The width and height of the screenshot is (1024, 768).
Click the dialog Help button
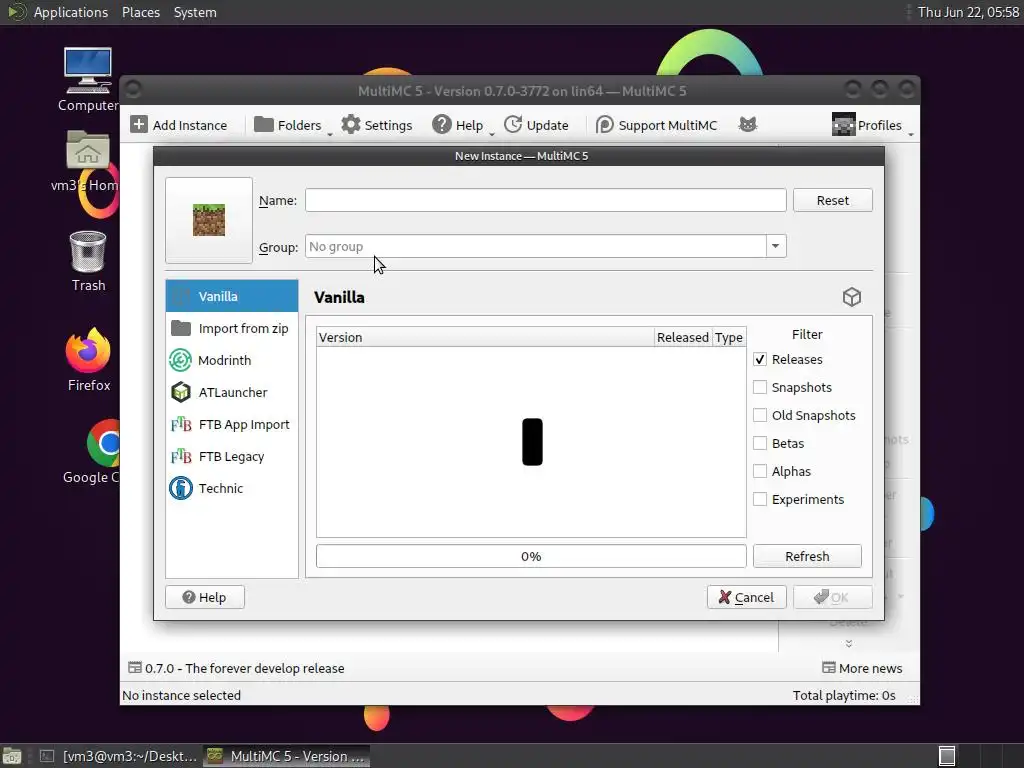(205, 597)
